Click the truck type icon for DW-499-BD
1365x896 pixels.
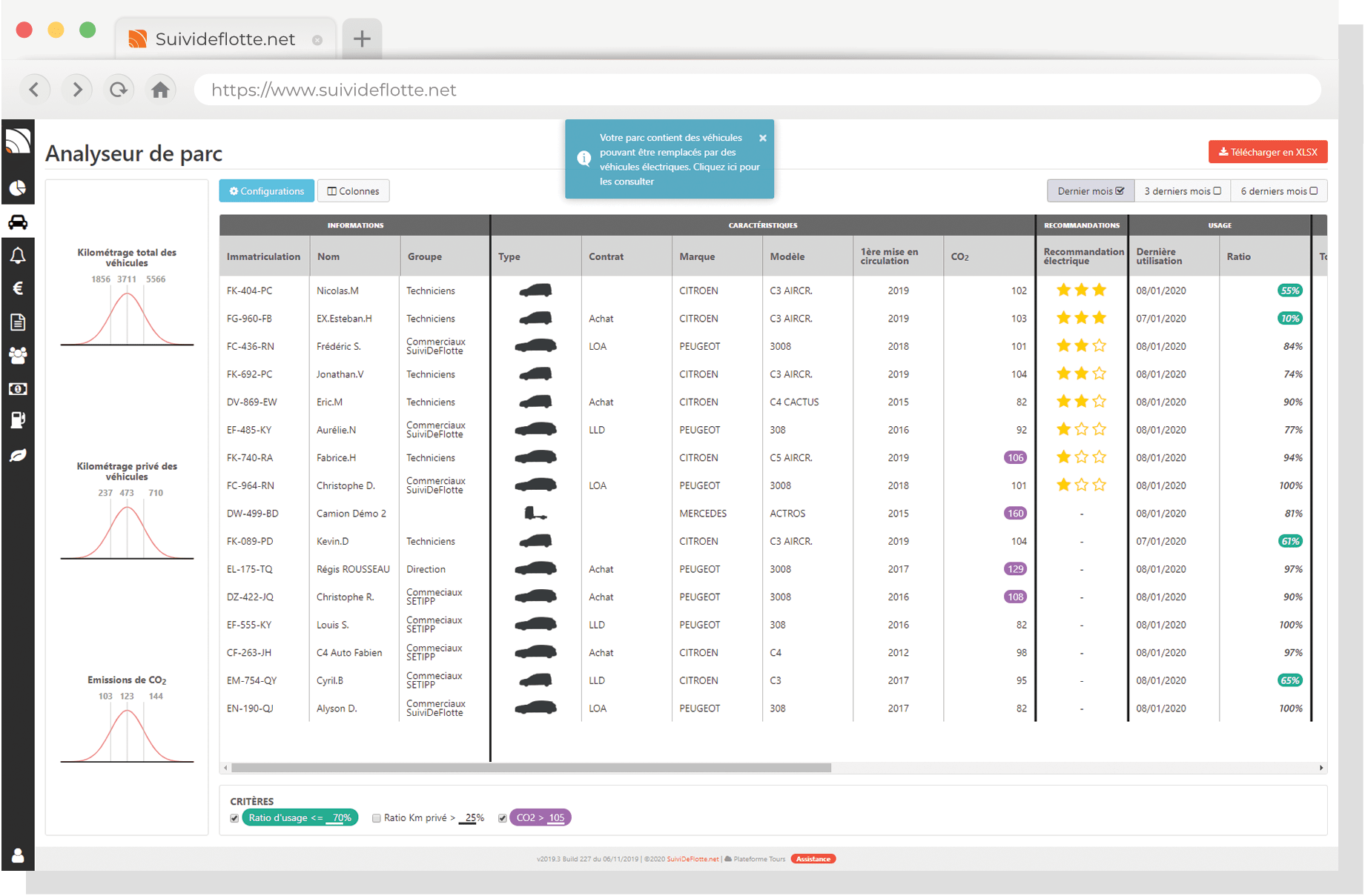coord(535,513)
